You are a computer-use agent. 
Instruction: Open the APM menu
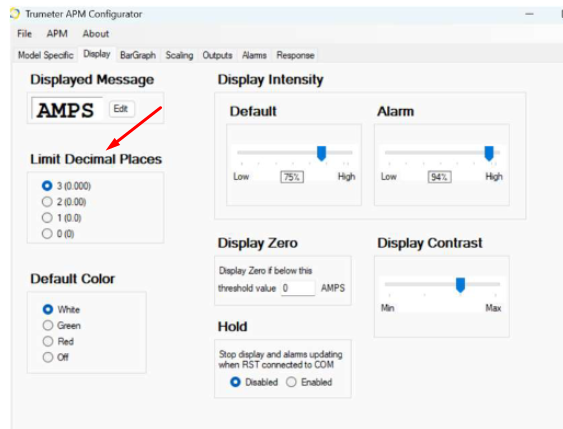click(57, 34)
